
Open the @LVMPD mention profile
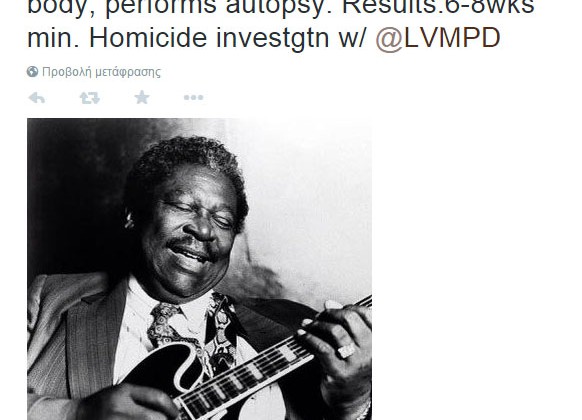(438, 38)
